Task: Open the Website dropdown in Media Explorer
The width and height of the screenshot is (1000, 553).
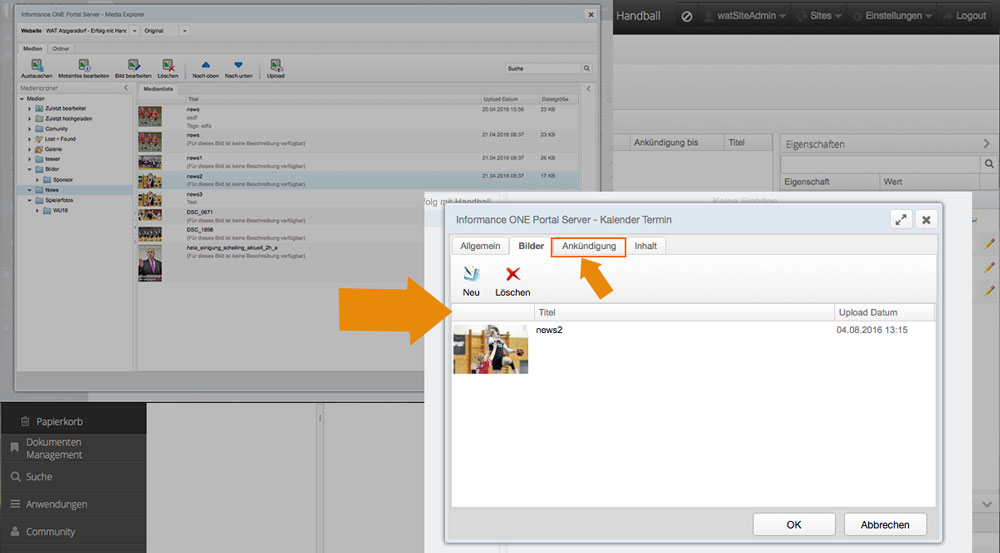Action: click(x=135, y=31)
